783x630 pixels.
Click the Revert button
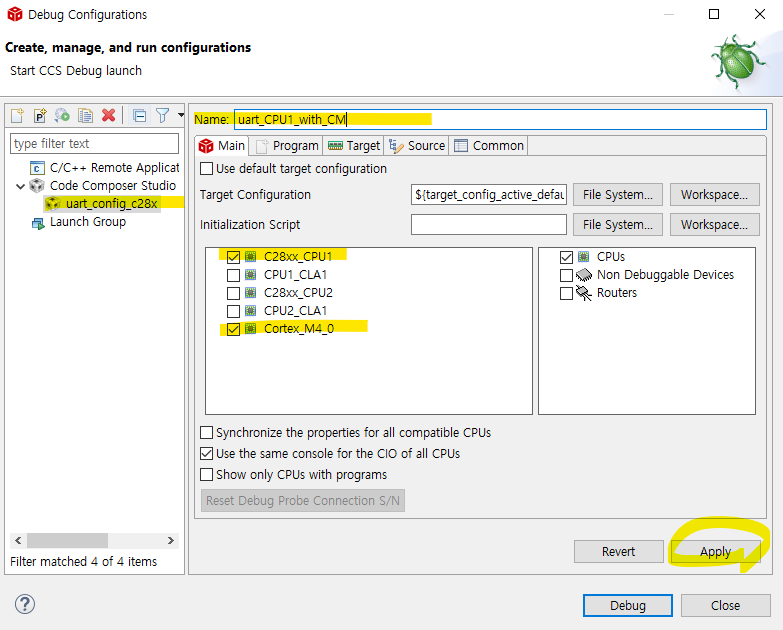point(618,552)
